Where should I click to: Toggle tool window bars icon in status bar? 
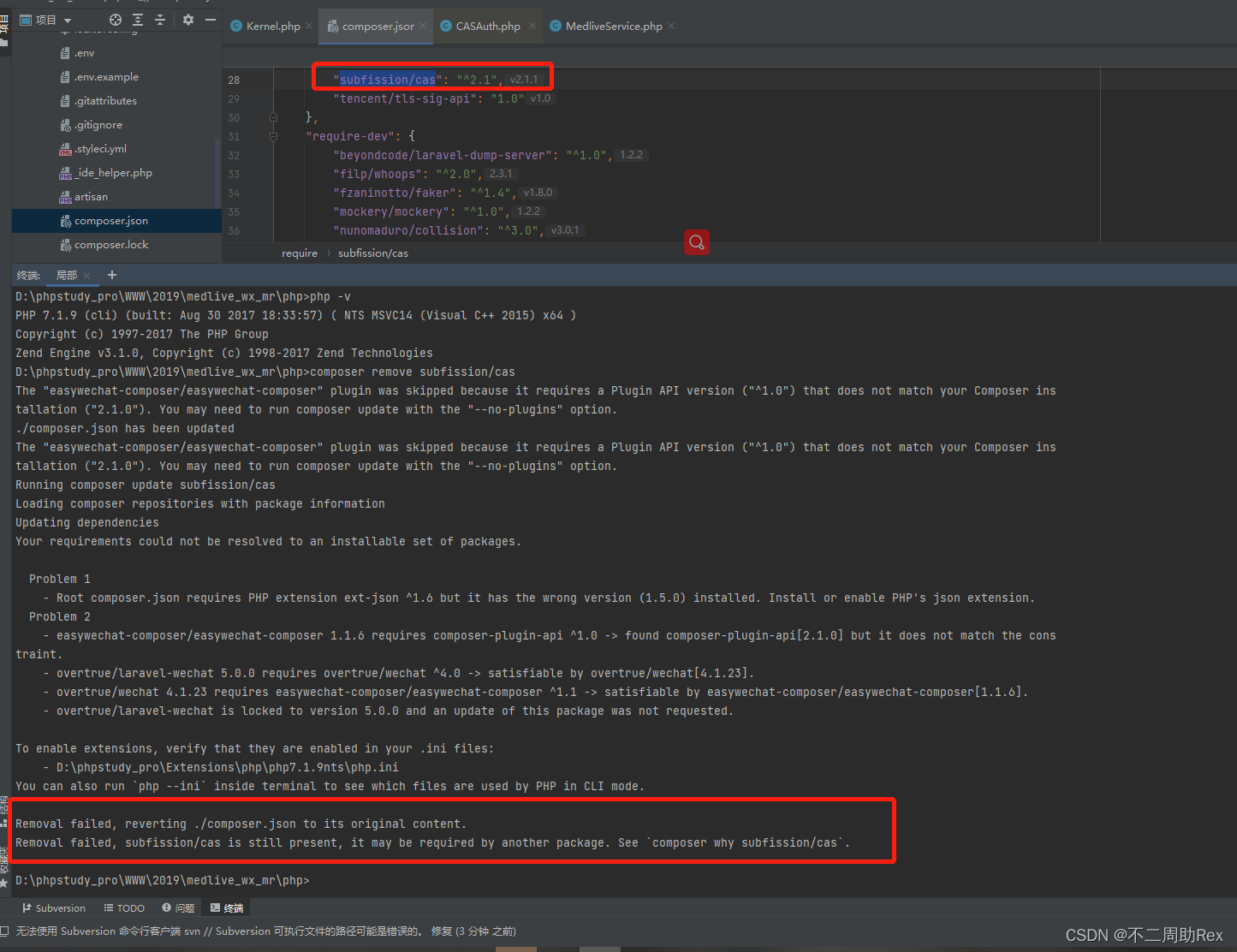[x=4, y=931]
